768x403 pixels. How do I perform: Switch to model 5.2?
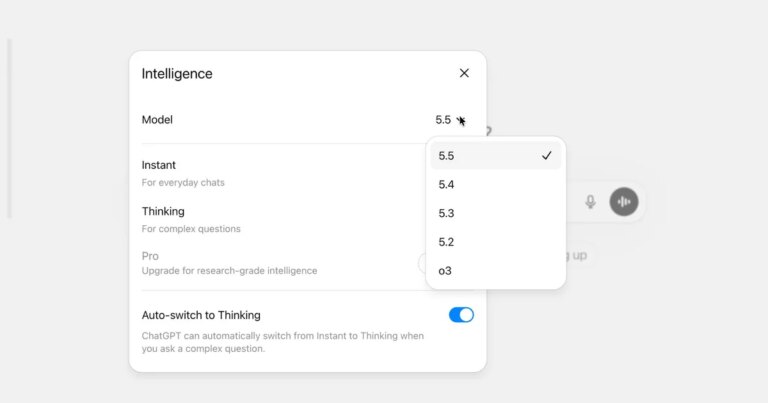point(496,242)
